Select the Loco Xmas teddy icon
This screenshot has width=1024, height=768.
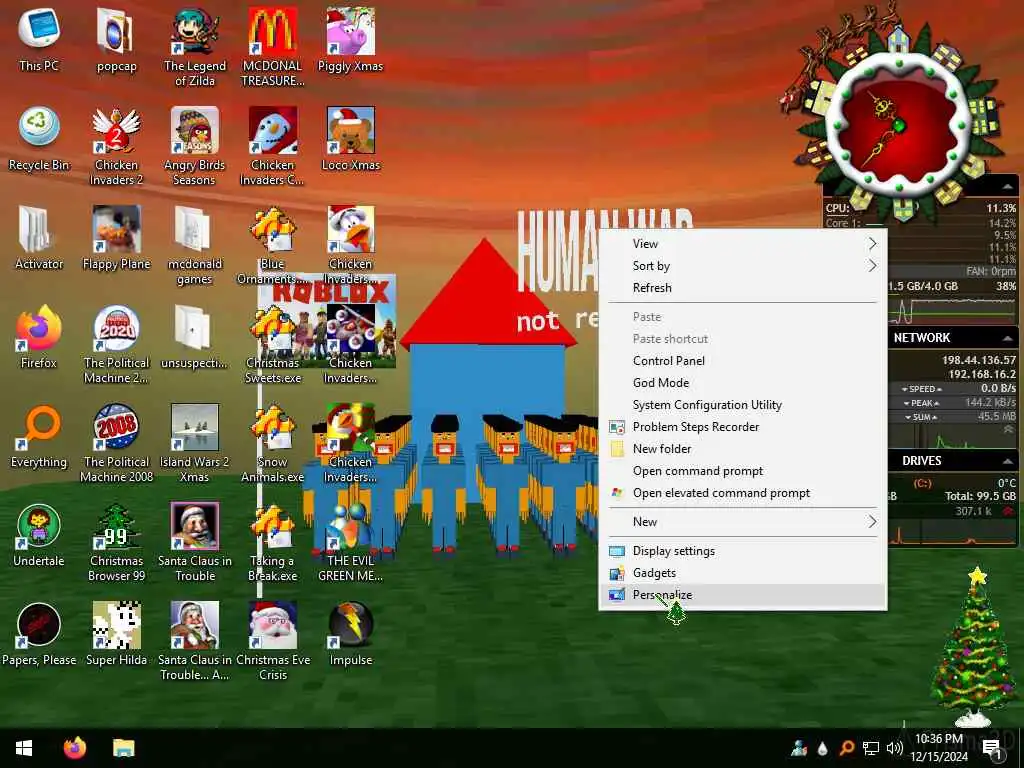(x=351, y=138)
